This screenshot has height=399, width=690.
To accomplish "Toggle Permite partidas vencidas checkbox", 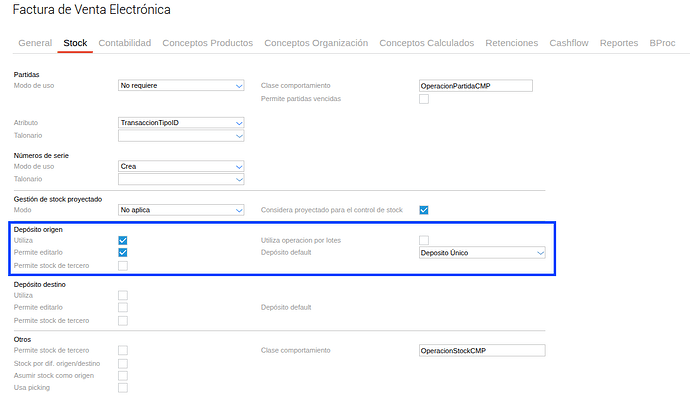I will point(424,99).
